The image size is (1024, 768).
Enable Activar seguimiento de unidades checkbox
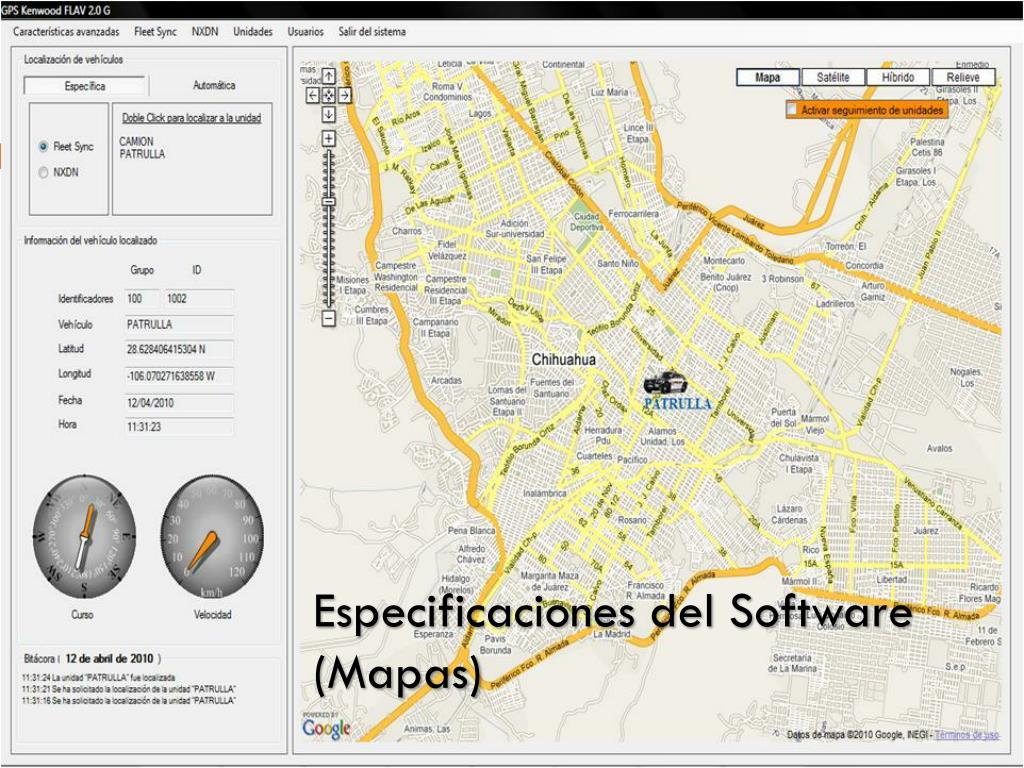click(x=792, y=110)
